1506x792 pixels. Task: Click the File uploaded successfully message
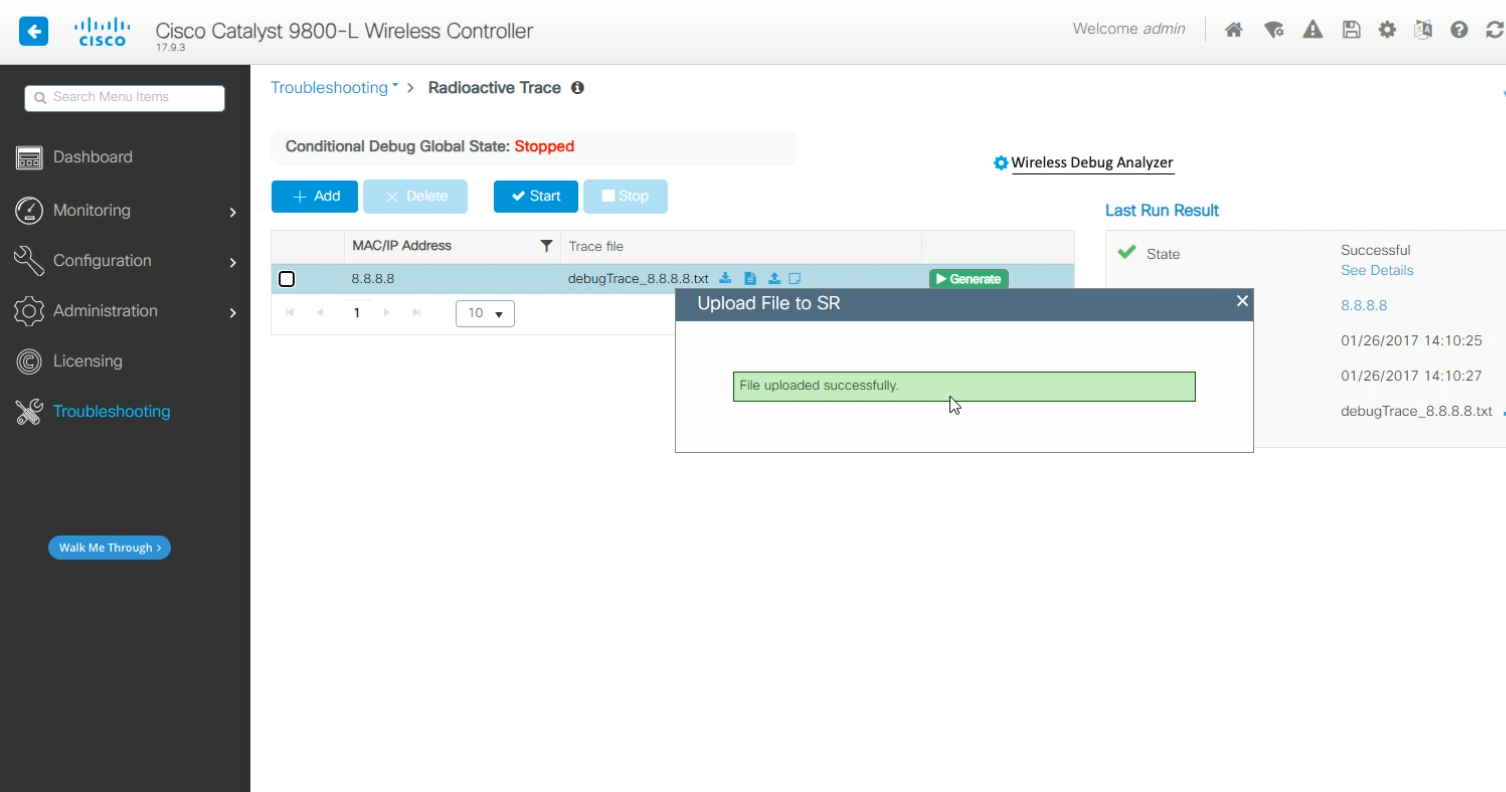click(964, 386)
